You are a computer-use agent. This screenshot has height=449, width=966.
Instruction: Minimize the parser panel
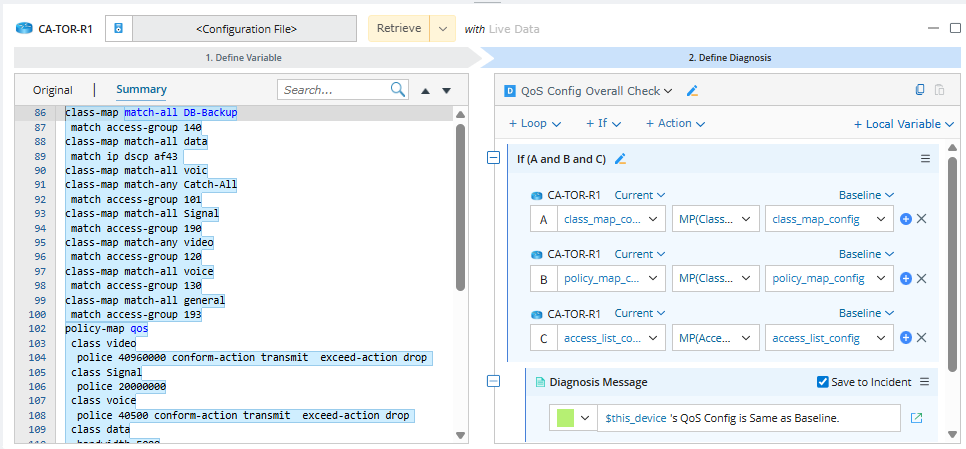pos(934,28)
